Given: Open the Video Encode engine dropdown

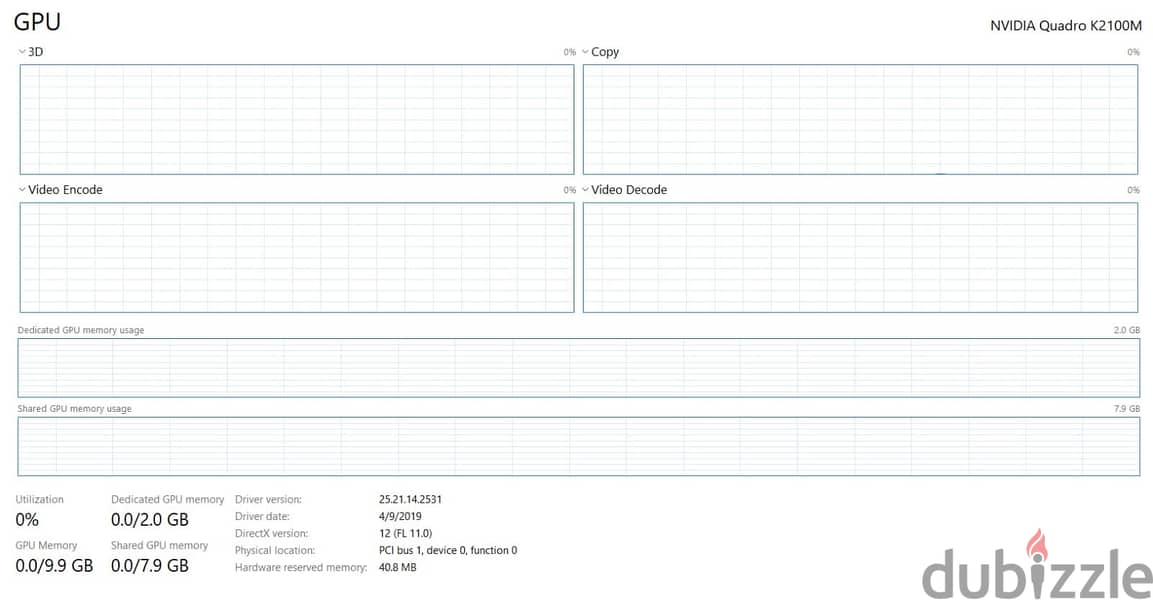Looking at the screenshot, I should pos(22,189).
